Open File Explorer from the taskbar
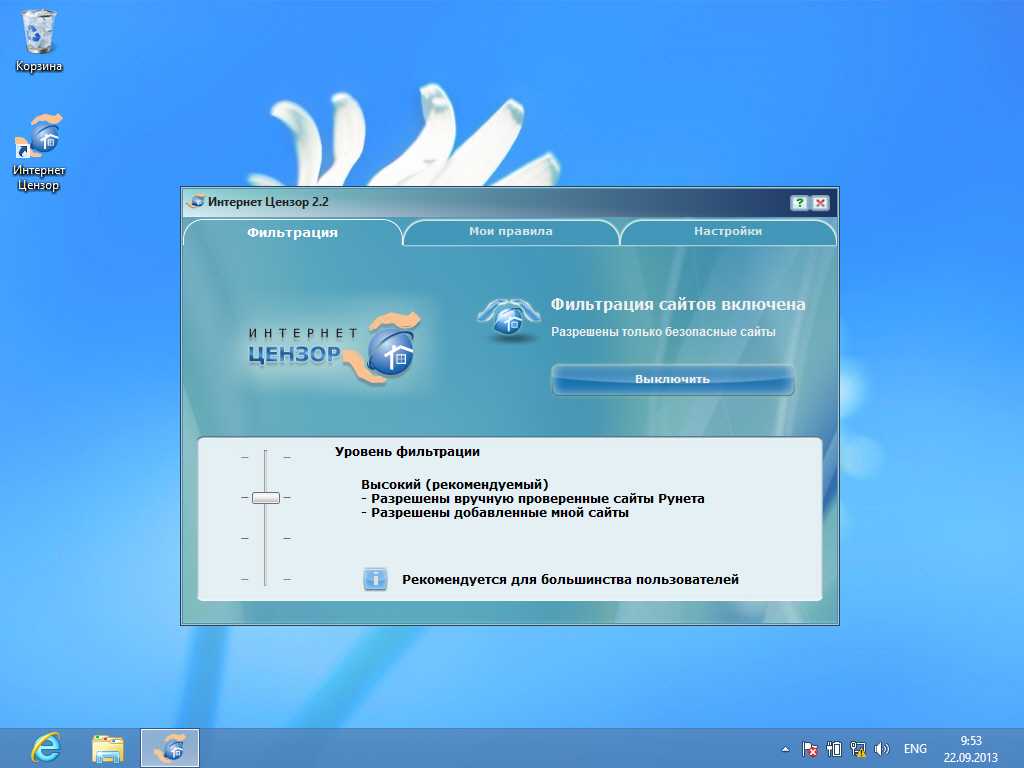Image resolution: width=1024 pixels, height=768 pixels. point(108,748)
